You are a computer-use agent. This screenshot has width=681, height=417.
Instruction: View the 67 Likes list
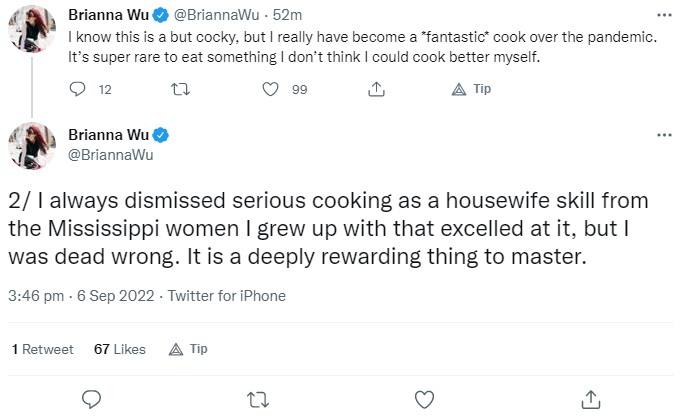[120, 349]
